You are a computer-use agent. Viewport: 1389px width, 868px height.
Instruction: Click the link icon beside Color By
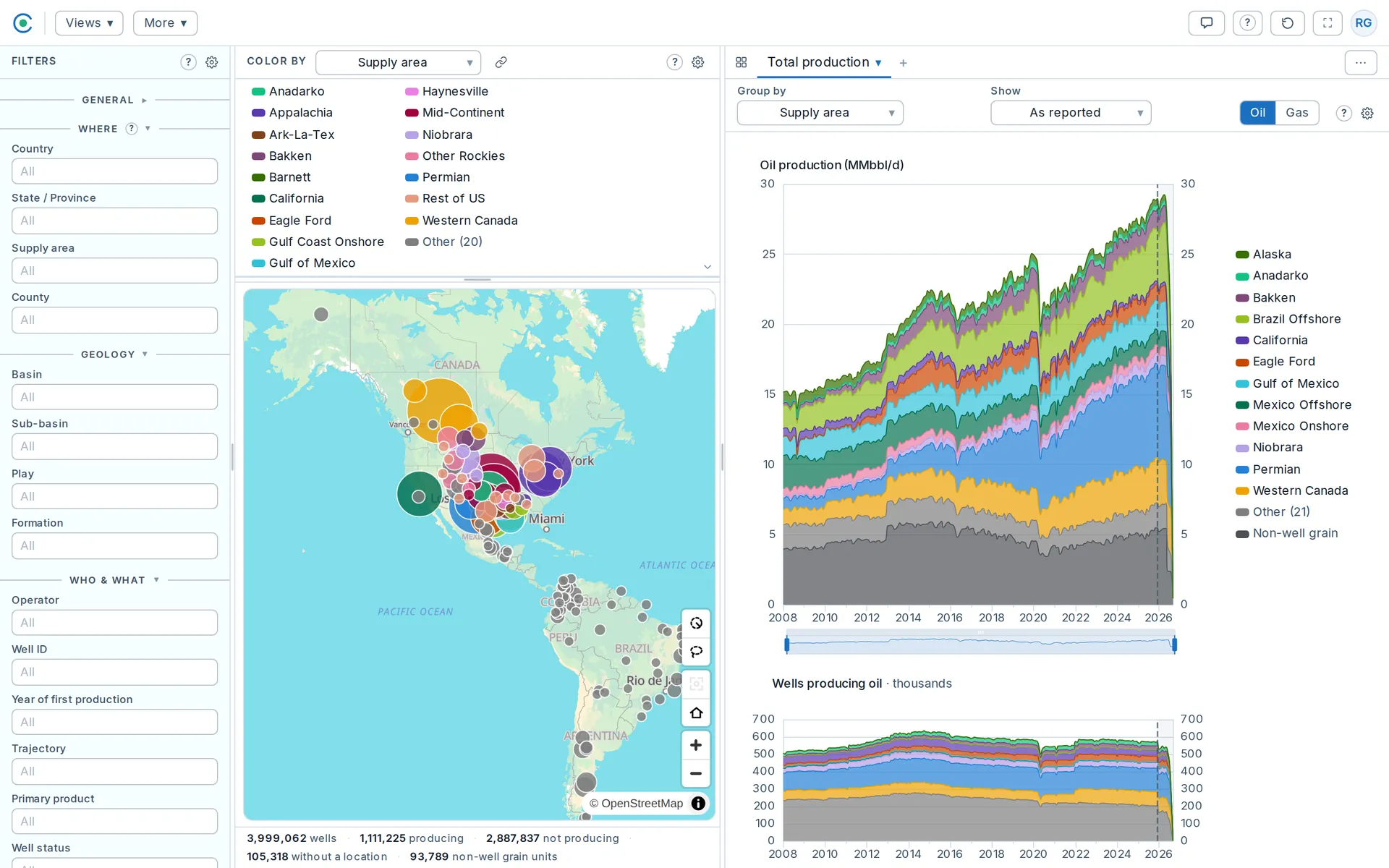pos(501,62)
